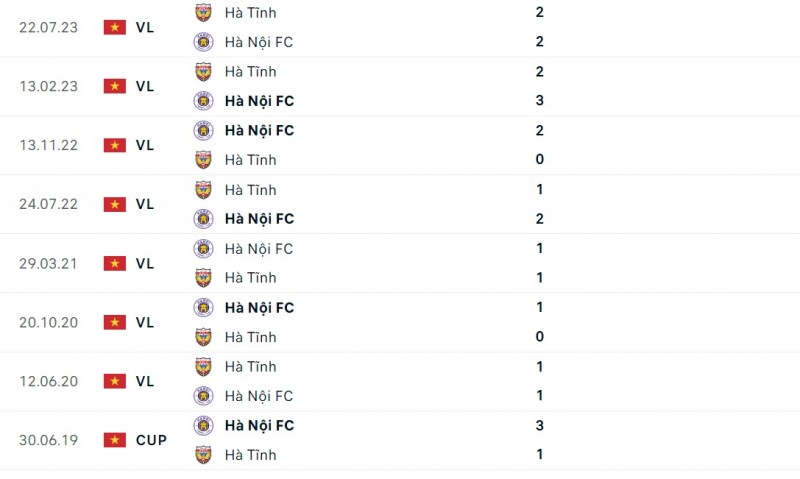Select Hà Nội FC team name, 13.02.23 match

click(x=259, y=101)
